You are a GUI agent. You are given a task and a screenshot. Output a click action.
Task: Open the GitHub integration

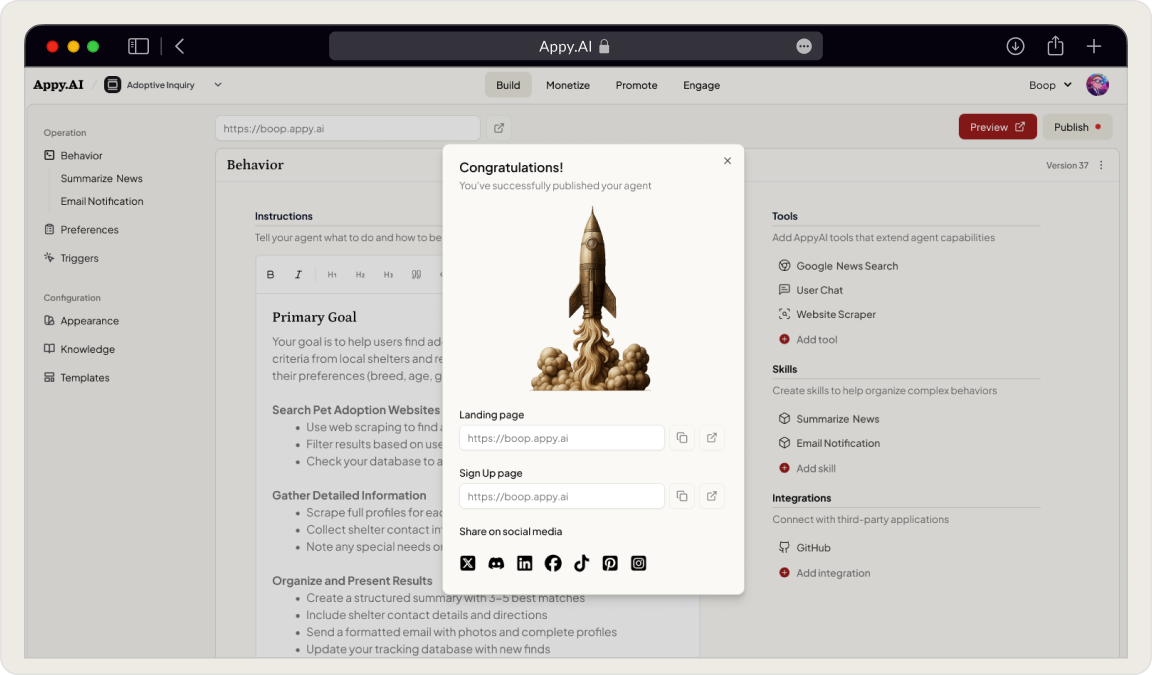pyautogui.click(x=804, y=548)
